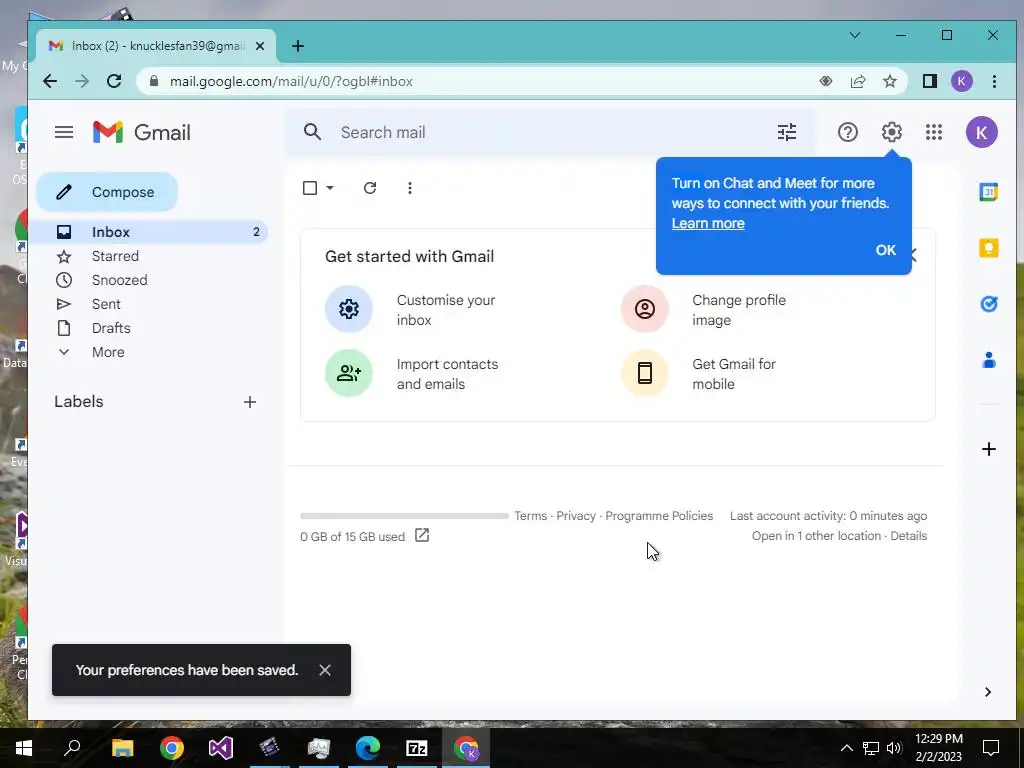1024x768 pixels.
Task: Toggle the Chrome side panel icon
Action: pos(929,82)
